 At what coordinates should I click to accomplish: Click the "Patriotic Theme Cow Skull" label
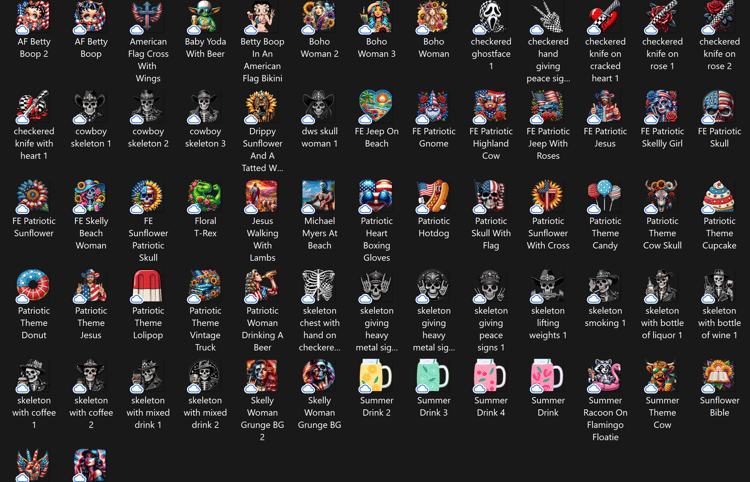[x=662, y=233]
